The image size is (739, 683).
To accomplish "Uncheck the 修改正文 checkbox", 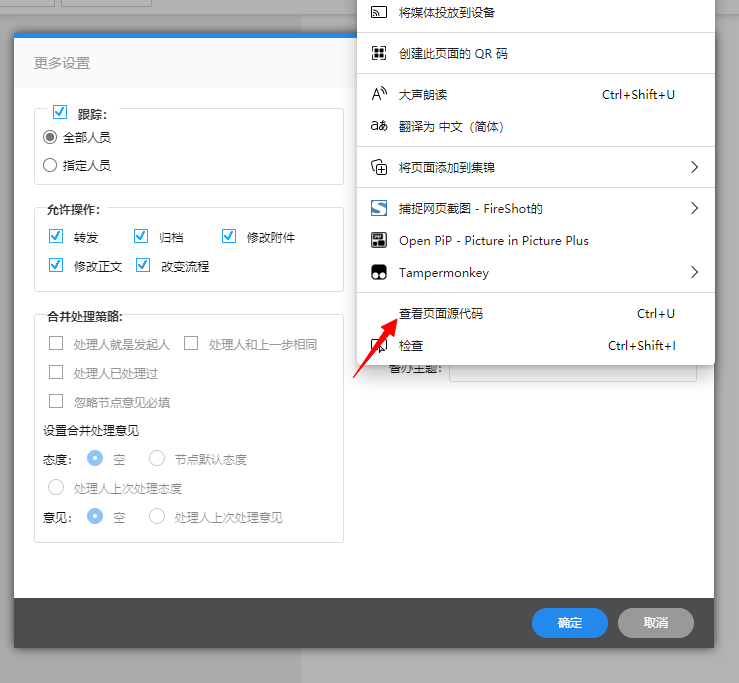I will point(56,265).
